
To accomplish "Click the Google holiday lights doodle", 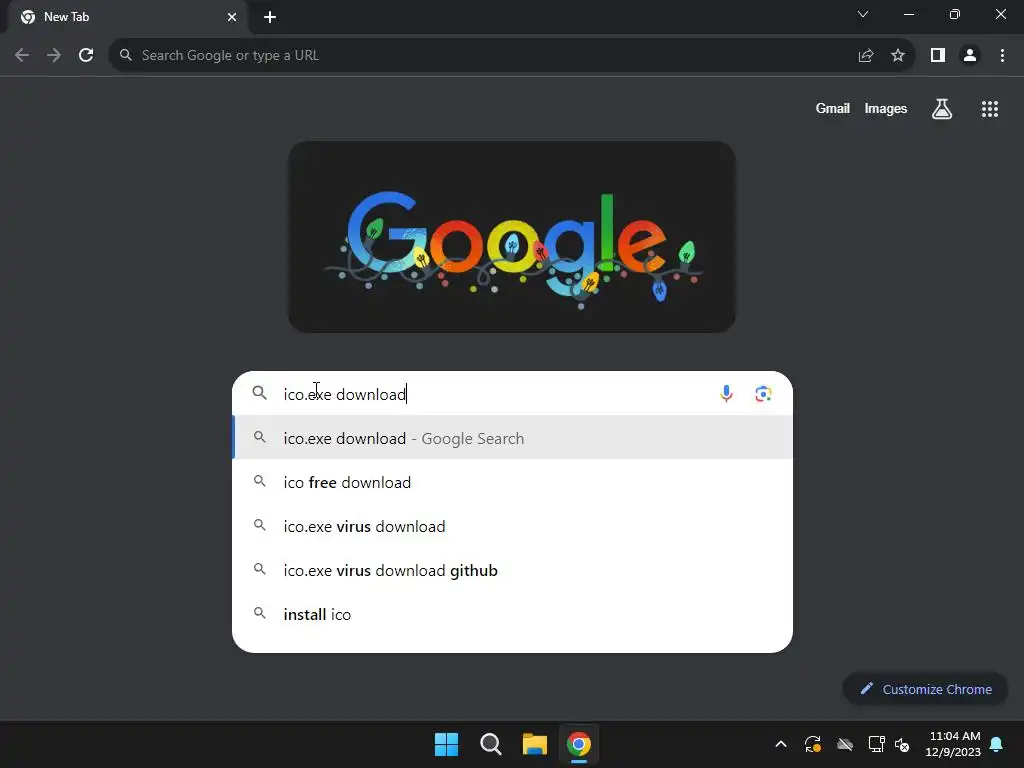I will [512, 237].
